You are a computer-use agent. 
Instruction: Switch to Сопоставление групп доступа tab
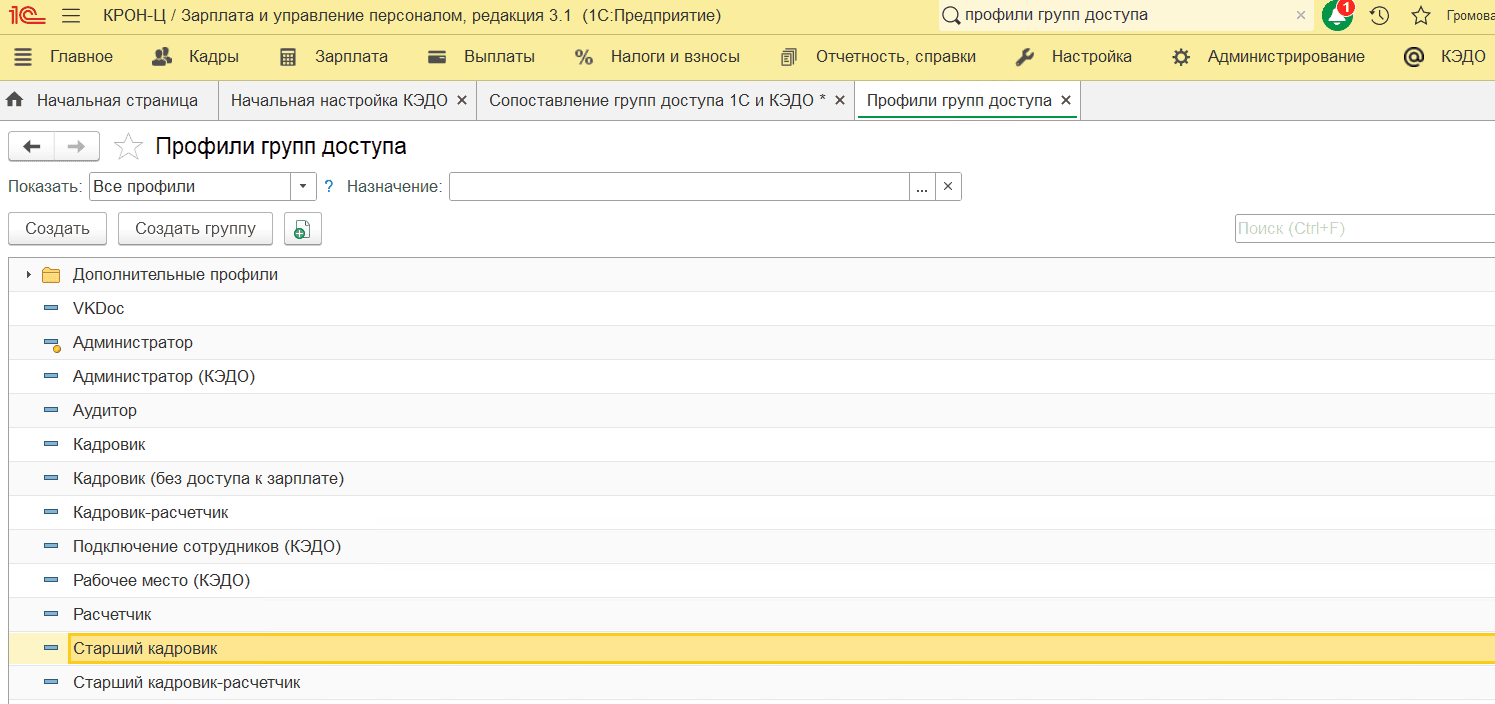click(x=657, y=101)
